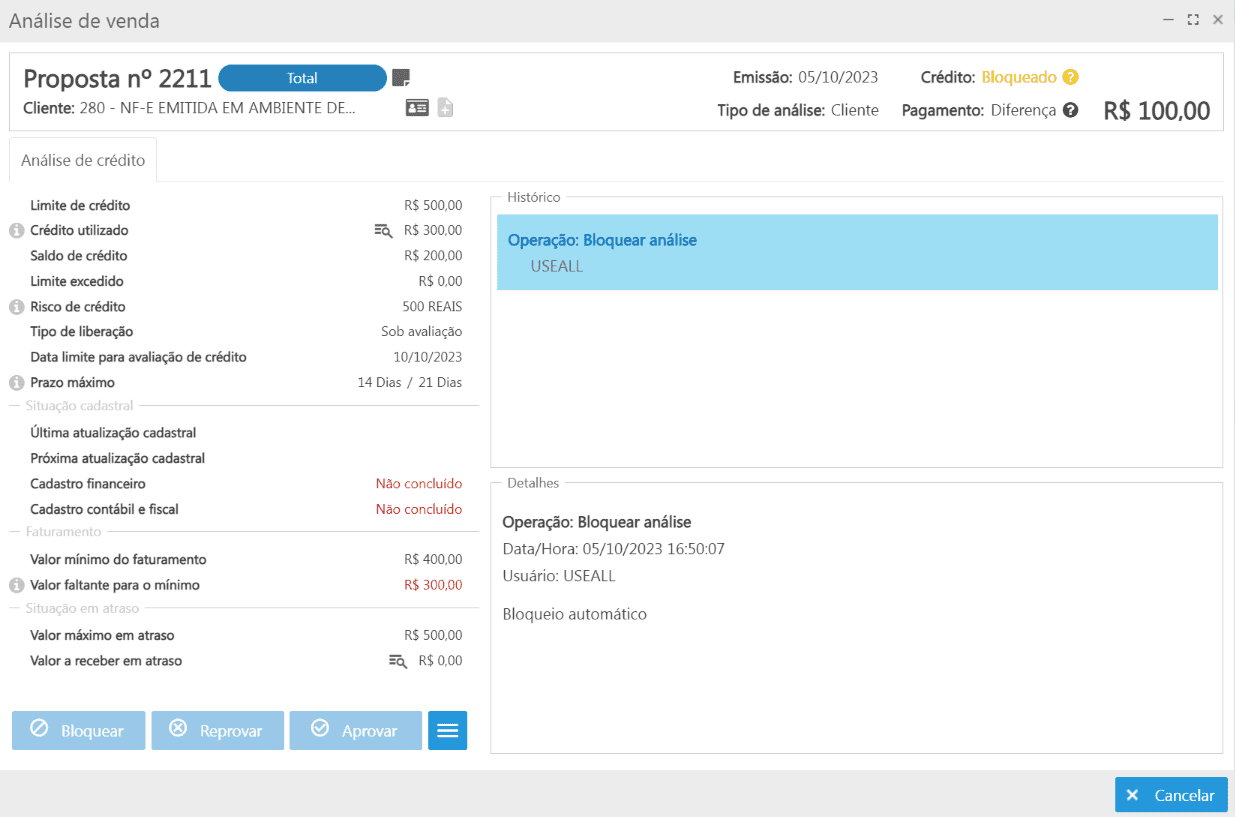Screen dimensions: 1235x817
Task: Switch to the Análise de crédito tab
Action: coord(83,160)
